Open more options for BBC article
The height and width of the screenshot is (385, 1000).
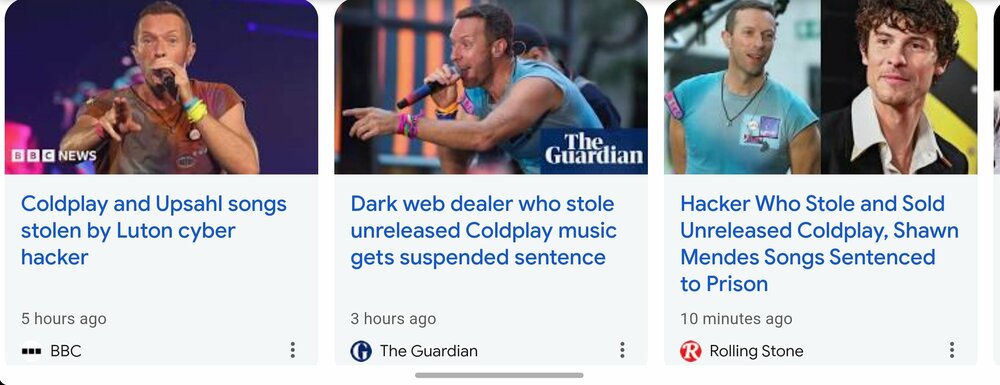coord(292,350)
